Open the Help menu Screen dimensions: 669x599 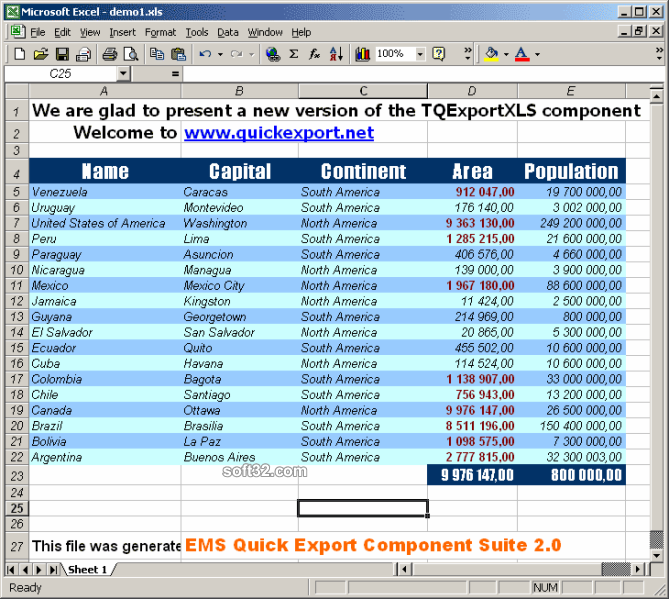(x=301, y=32)
